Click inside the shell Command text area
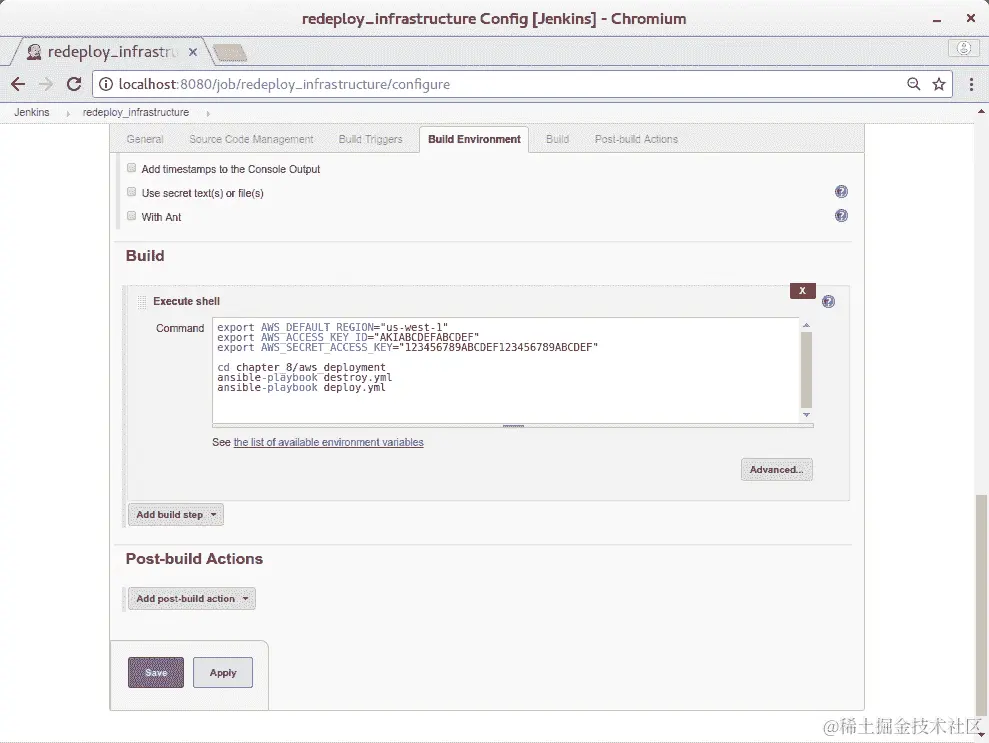Screen dimensions: 989x743 point(506,370)
